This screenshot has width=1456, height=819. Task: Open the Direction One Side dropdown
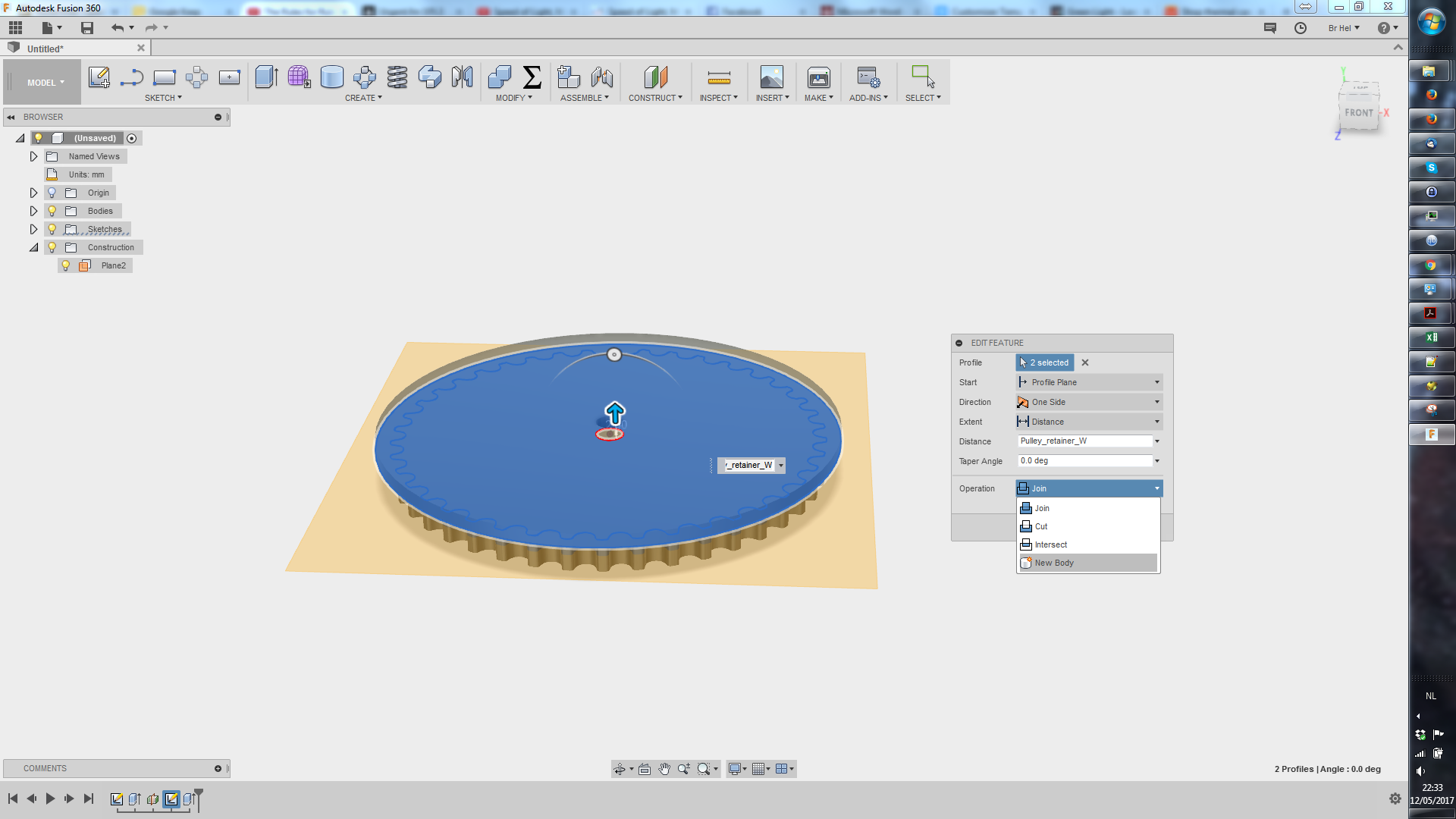pos(1088,402)
